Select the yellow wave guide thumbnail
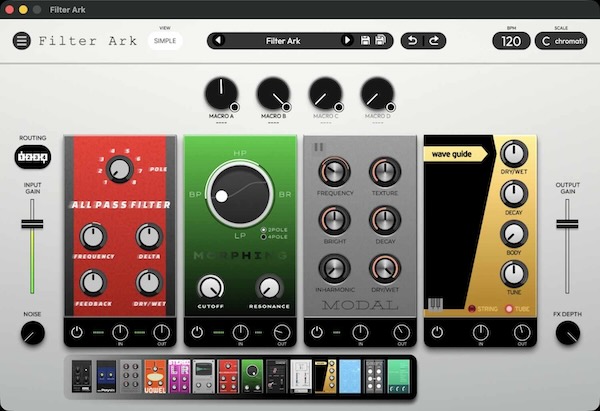Screen dimensions: 600x411 [326, 377]
